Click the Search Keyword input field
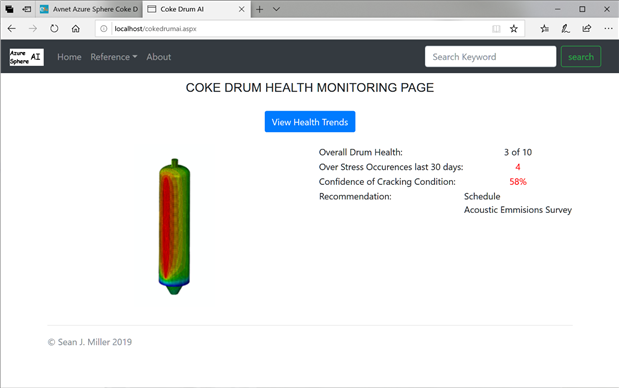 coord(490,56)
